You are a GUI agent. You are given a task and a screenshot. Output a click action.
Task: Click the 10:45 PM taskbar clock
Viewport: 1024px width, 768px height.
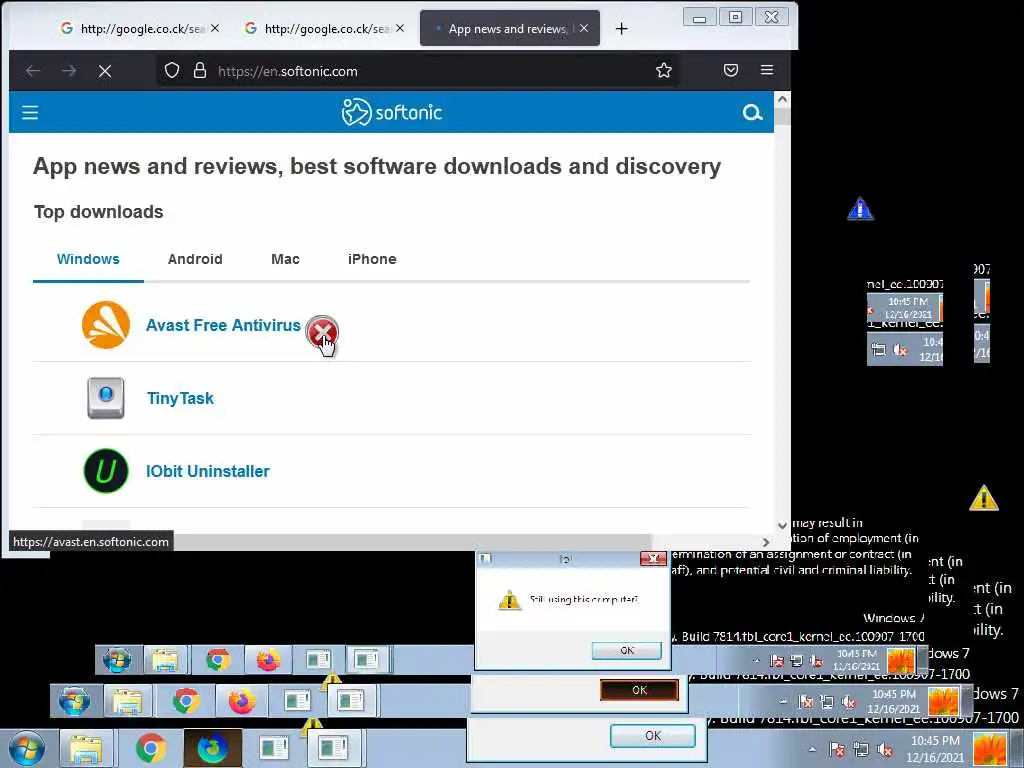coord(935,749)
